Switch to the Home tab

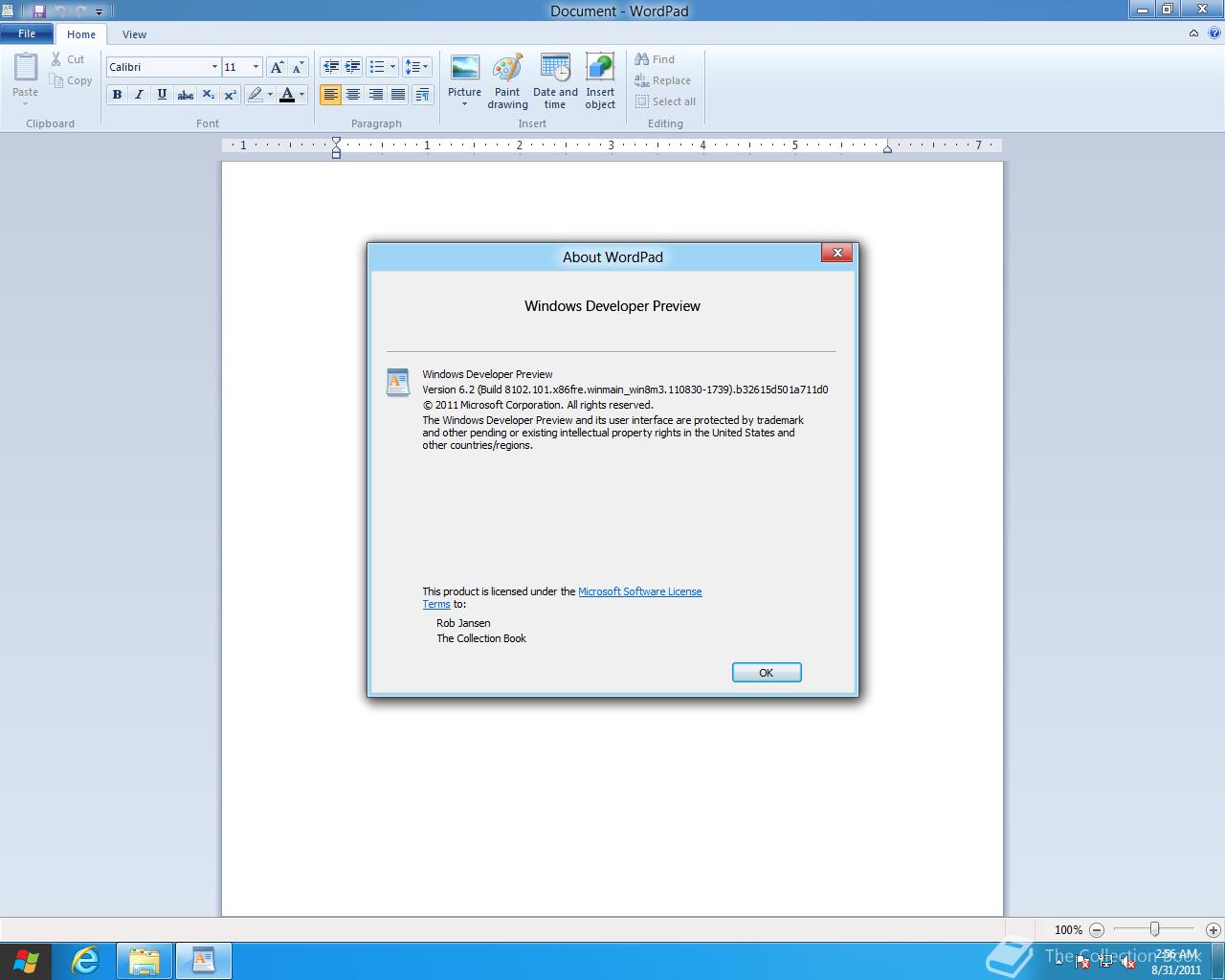point(81,34)
